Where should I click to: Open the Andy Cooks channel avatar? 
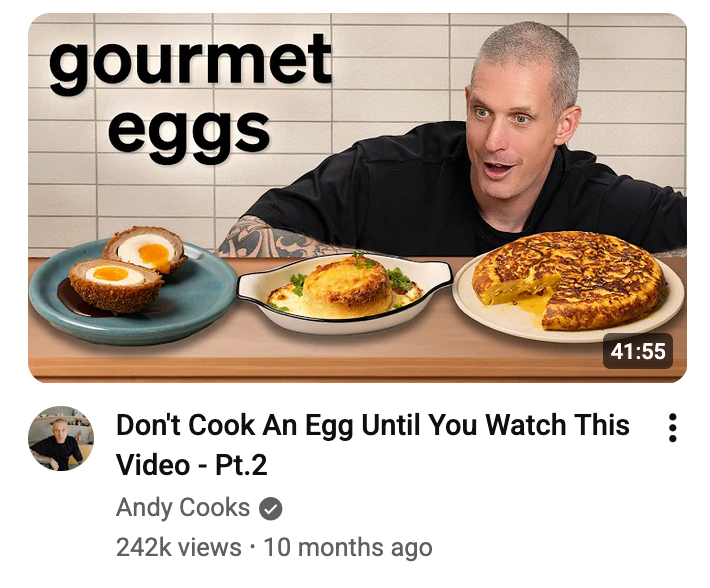[x=61, y=438]
